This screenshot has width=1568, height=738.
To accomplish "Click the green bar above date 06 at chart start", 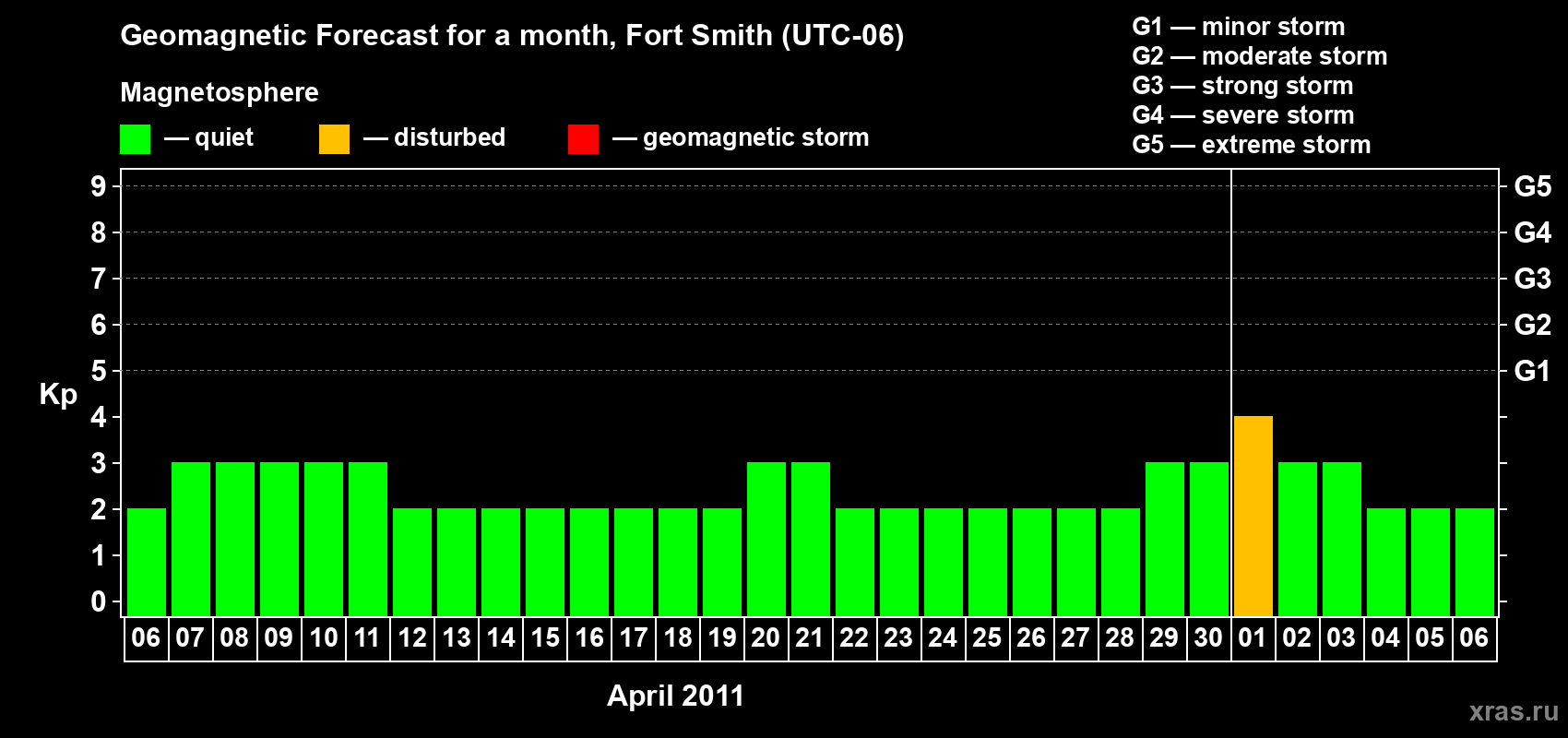I will click(x=147, y=562).
